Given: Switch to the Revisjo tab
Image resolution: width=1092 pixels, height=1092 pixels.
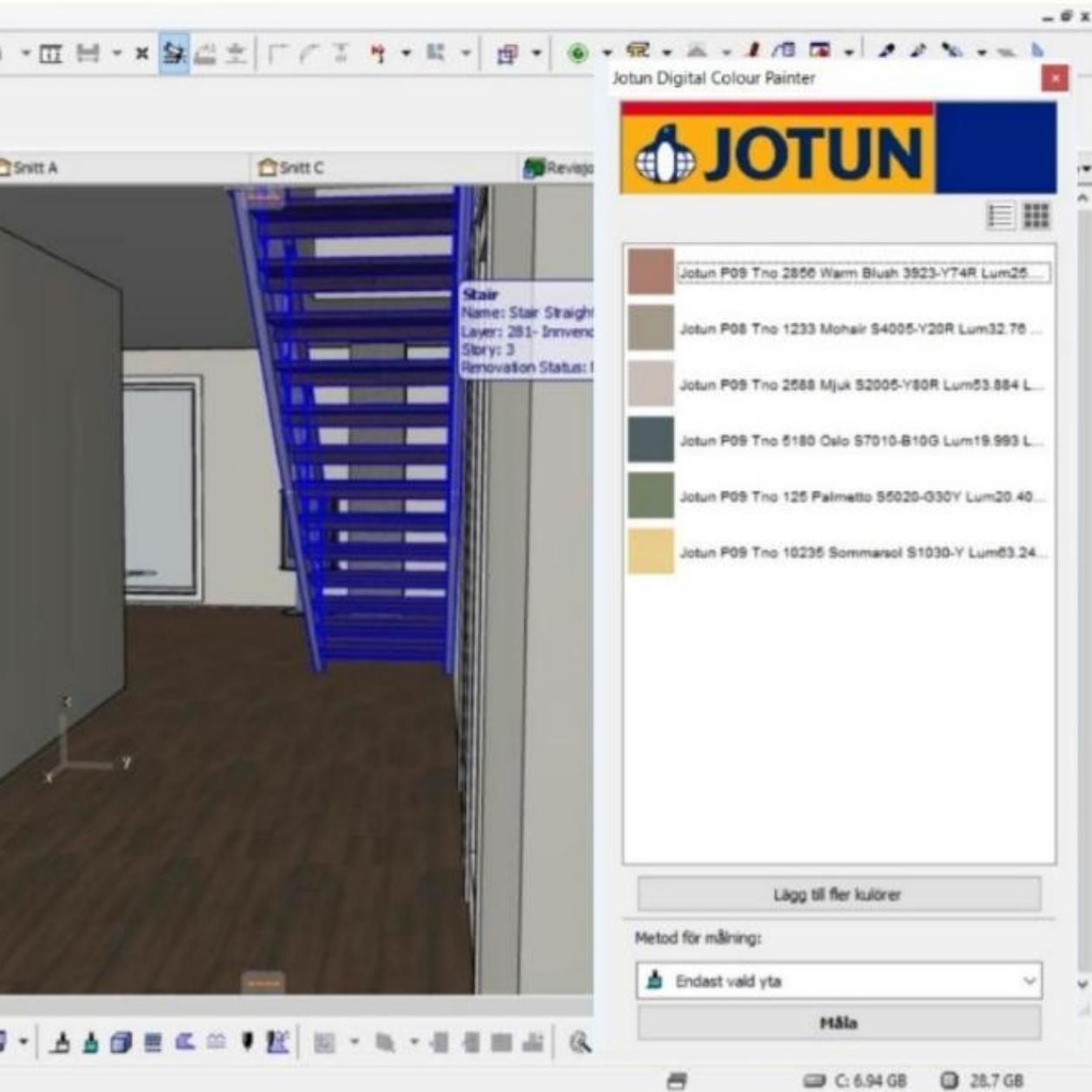Looking at the screenshot, I should 559,168.
